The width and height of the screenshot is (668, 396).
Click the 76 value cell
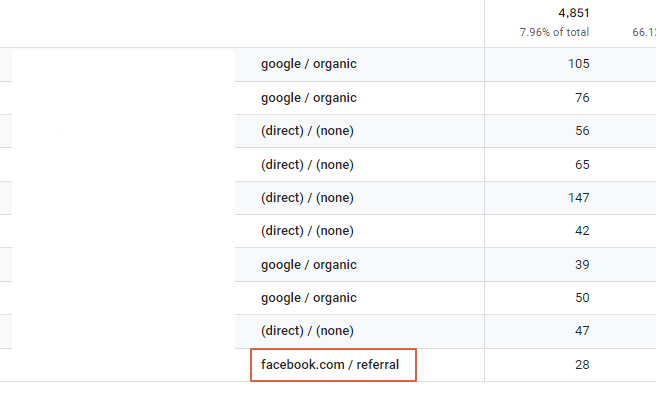coord(582,98)
